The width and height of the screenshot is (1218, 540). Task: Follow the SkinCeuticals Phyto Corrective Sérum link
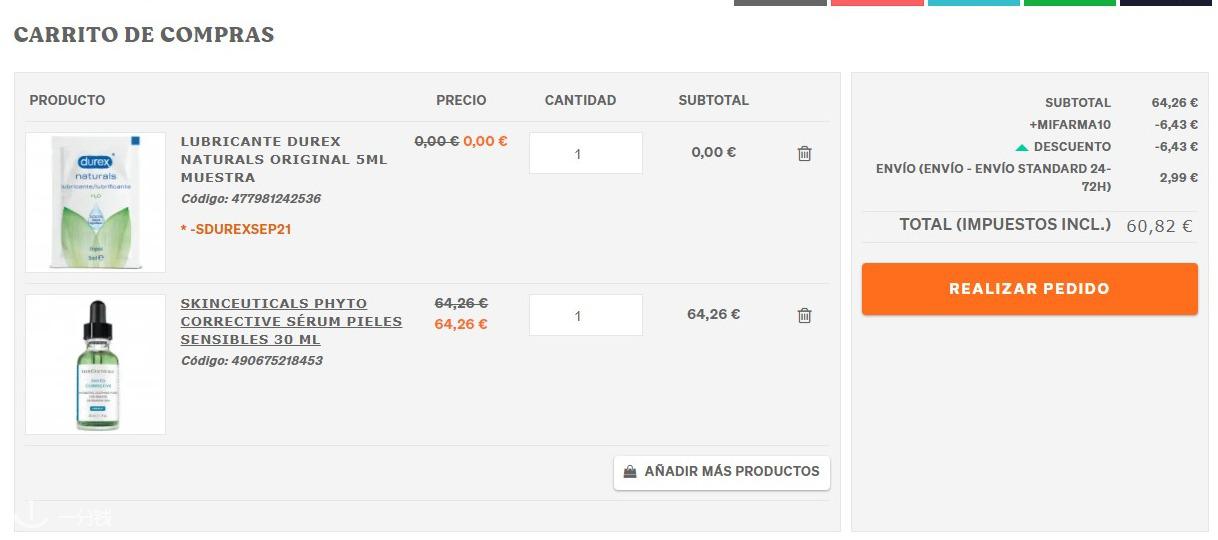pyautogui.click(x=291, y=321)
